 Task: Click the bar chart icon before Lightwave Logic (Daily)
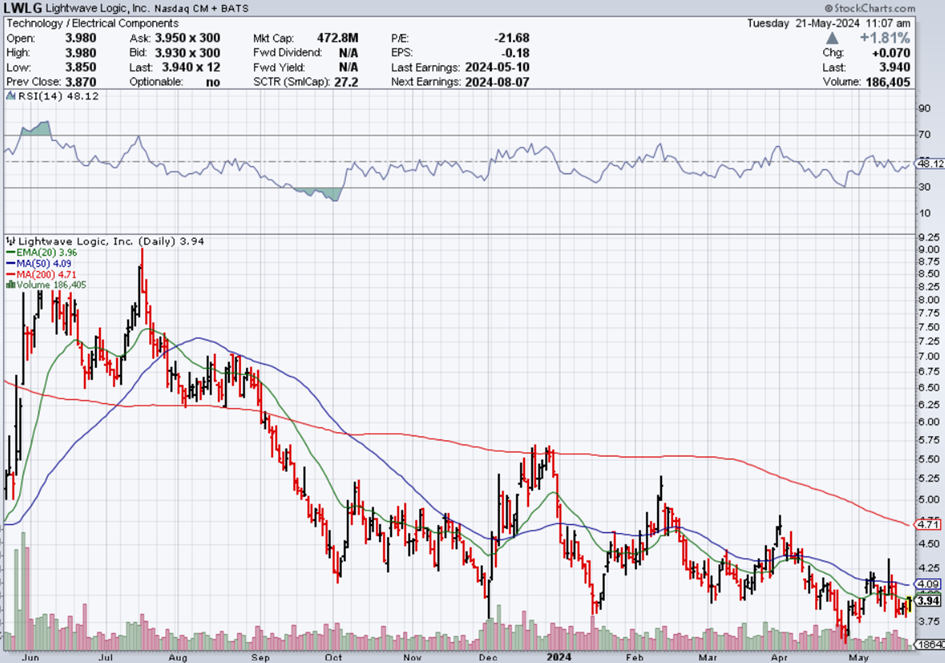tap(11, 241)
